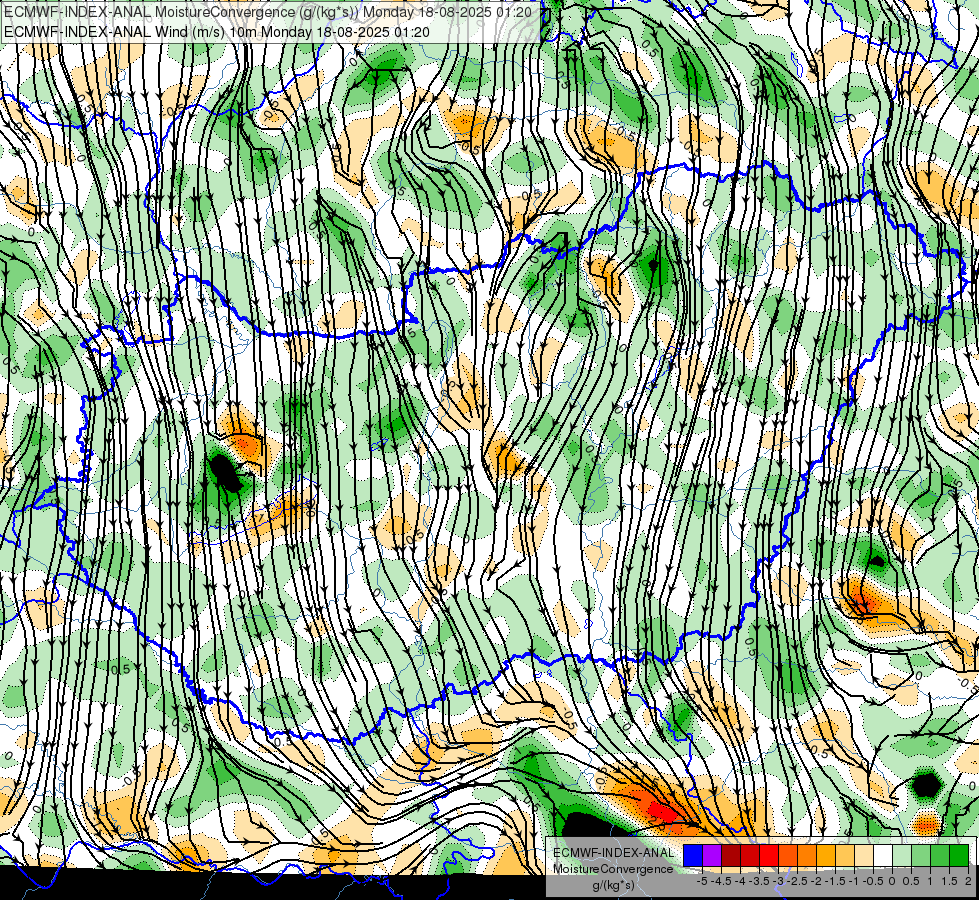979x900 pixels.
Task: Pick the lightest green swatch between 0 and 0.5
Action: point(902,856)
